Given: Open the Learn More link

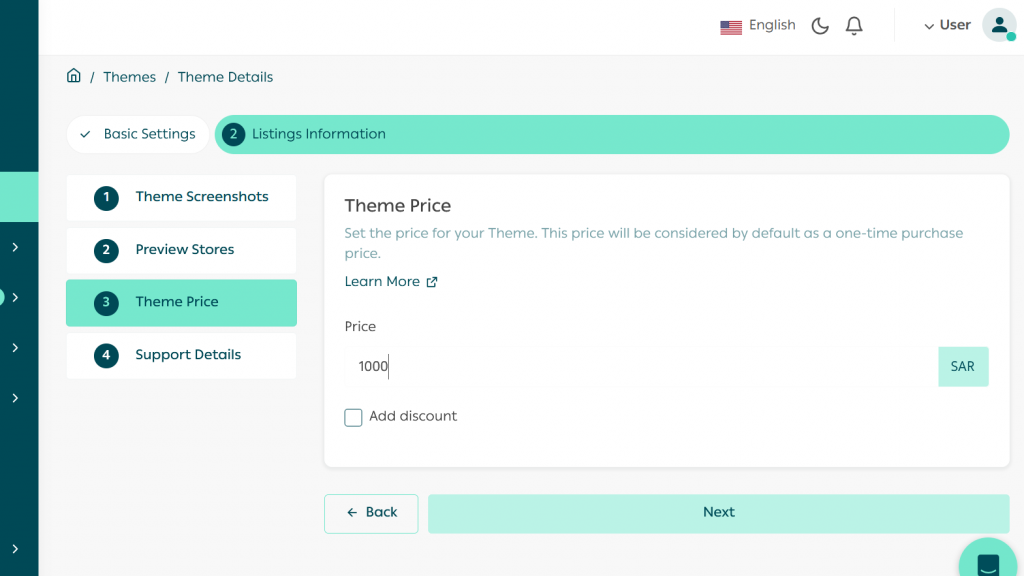Looking at the screenshot, I should point(382,282).
